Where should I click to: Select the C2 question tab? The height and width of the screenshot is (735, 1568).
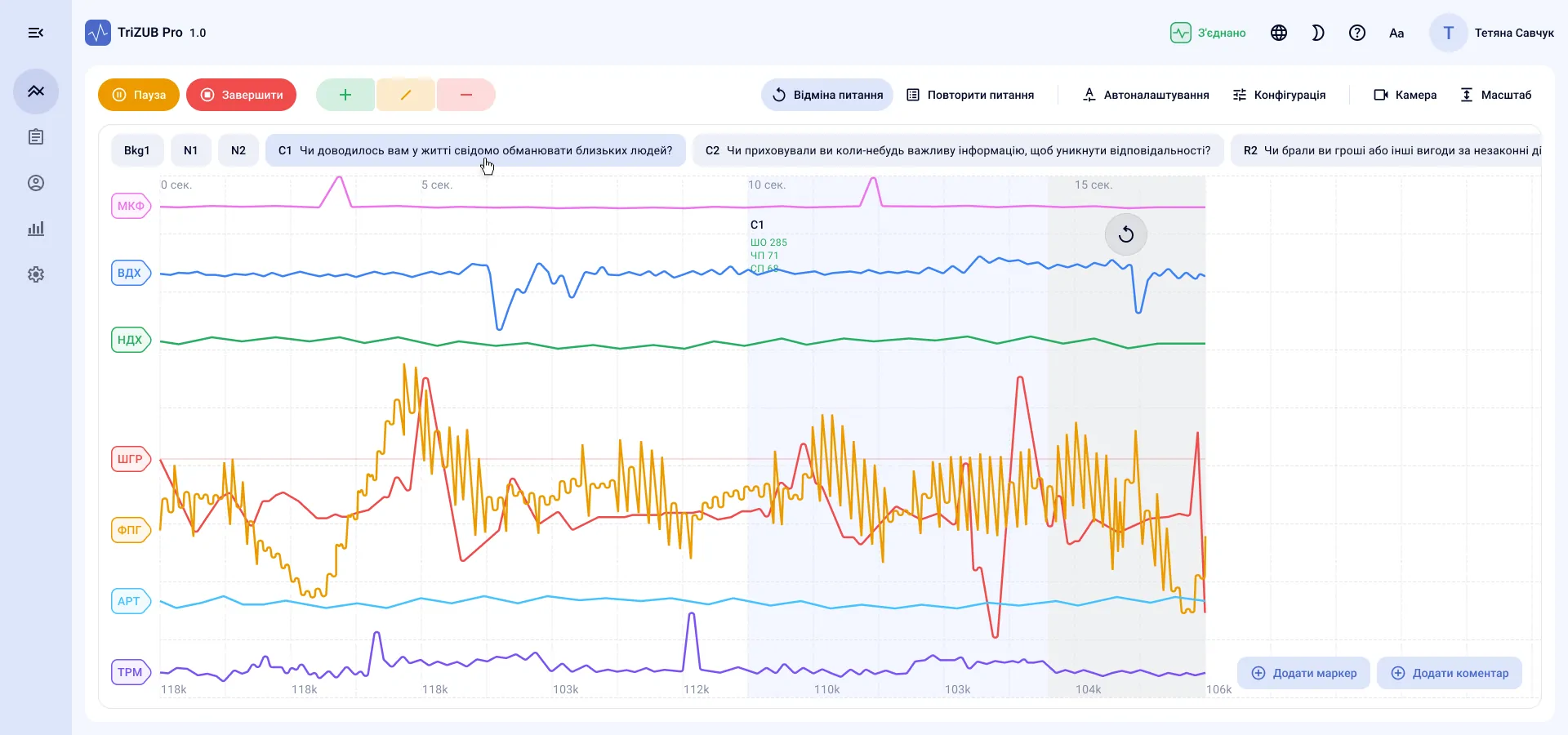958,150
